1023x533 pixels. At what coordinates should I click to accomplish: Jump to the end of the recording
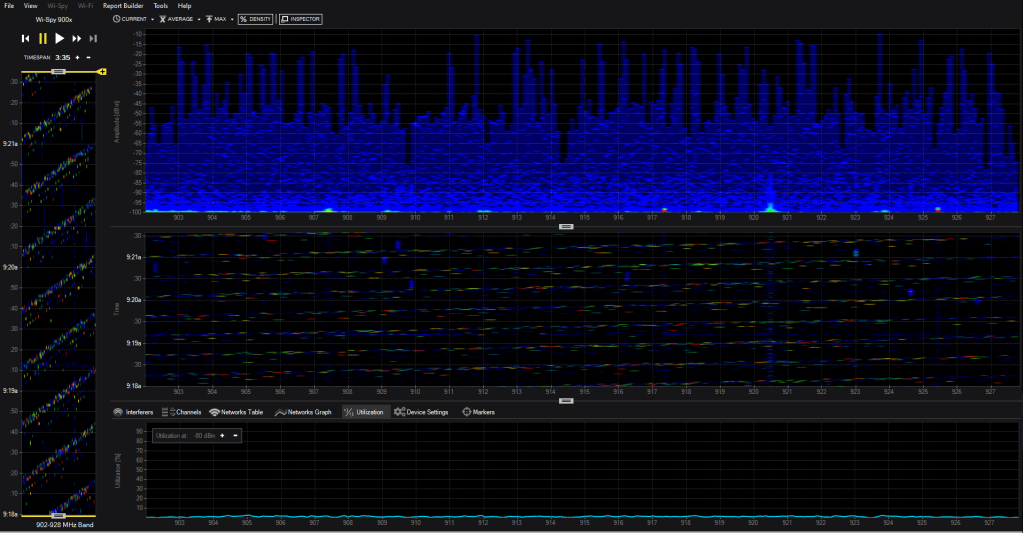[x=94, y=38]
